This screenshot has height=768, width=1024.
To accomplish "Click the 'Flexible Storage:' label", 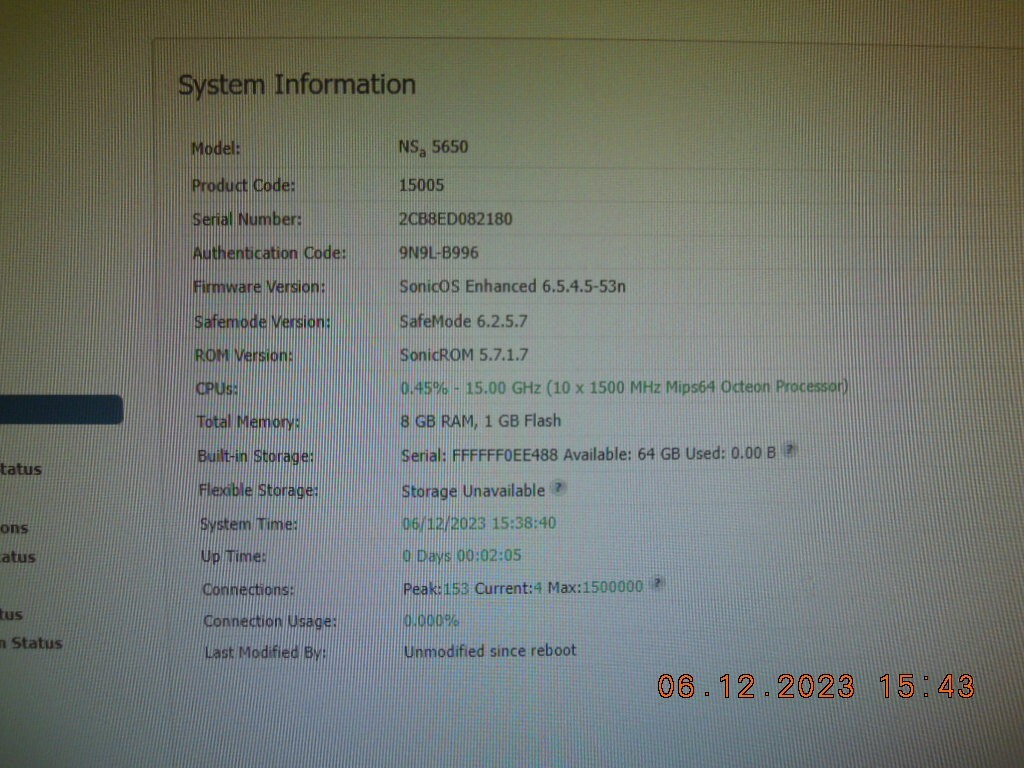I will coord(258,490).
